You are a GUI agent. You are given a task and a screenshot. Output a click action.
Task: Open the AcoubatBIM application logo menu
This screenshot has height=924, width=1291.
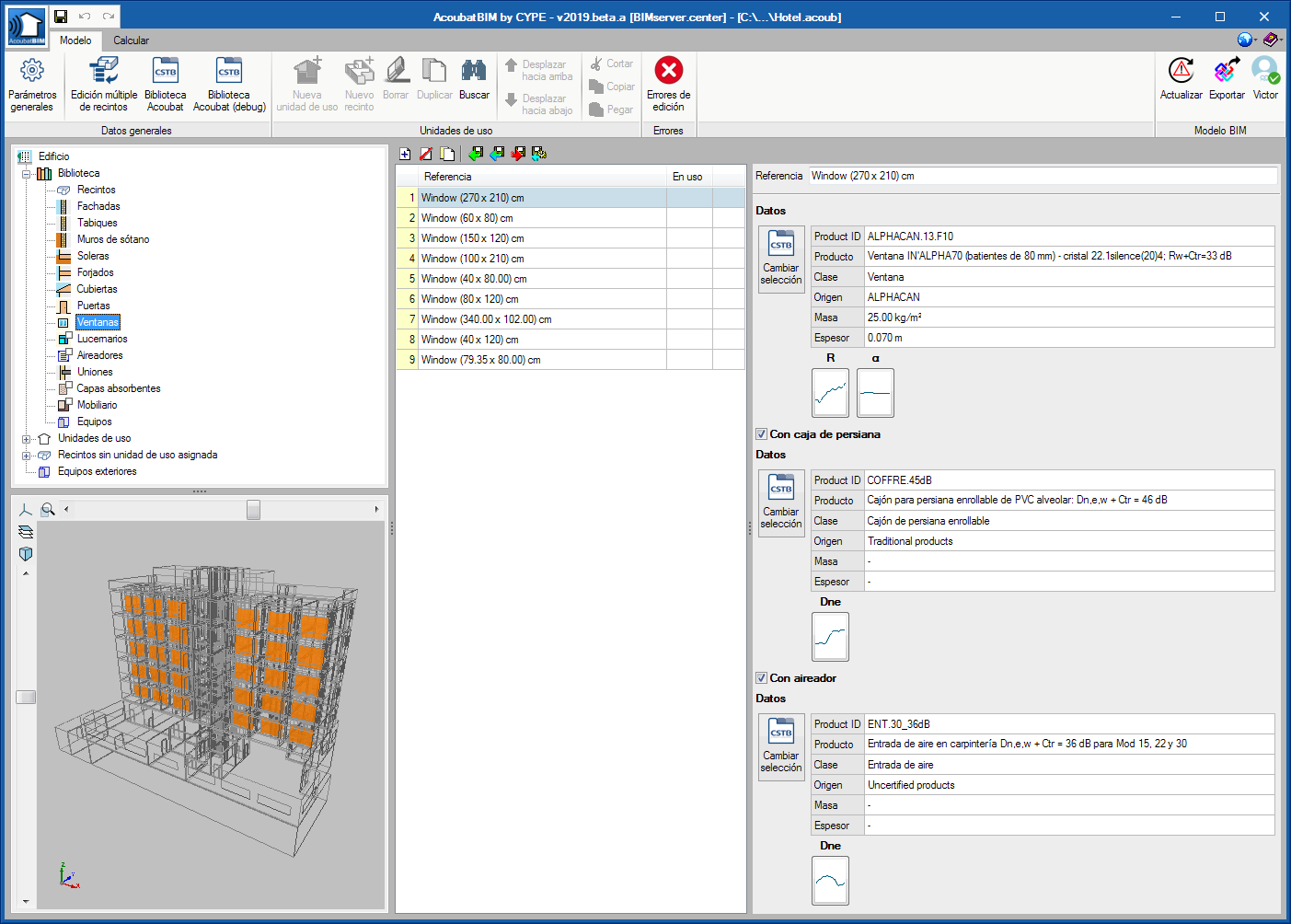(x=26, y=28)
